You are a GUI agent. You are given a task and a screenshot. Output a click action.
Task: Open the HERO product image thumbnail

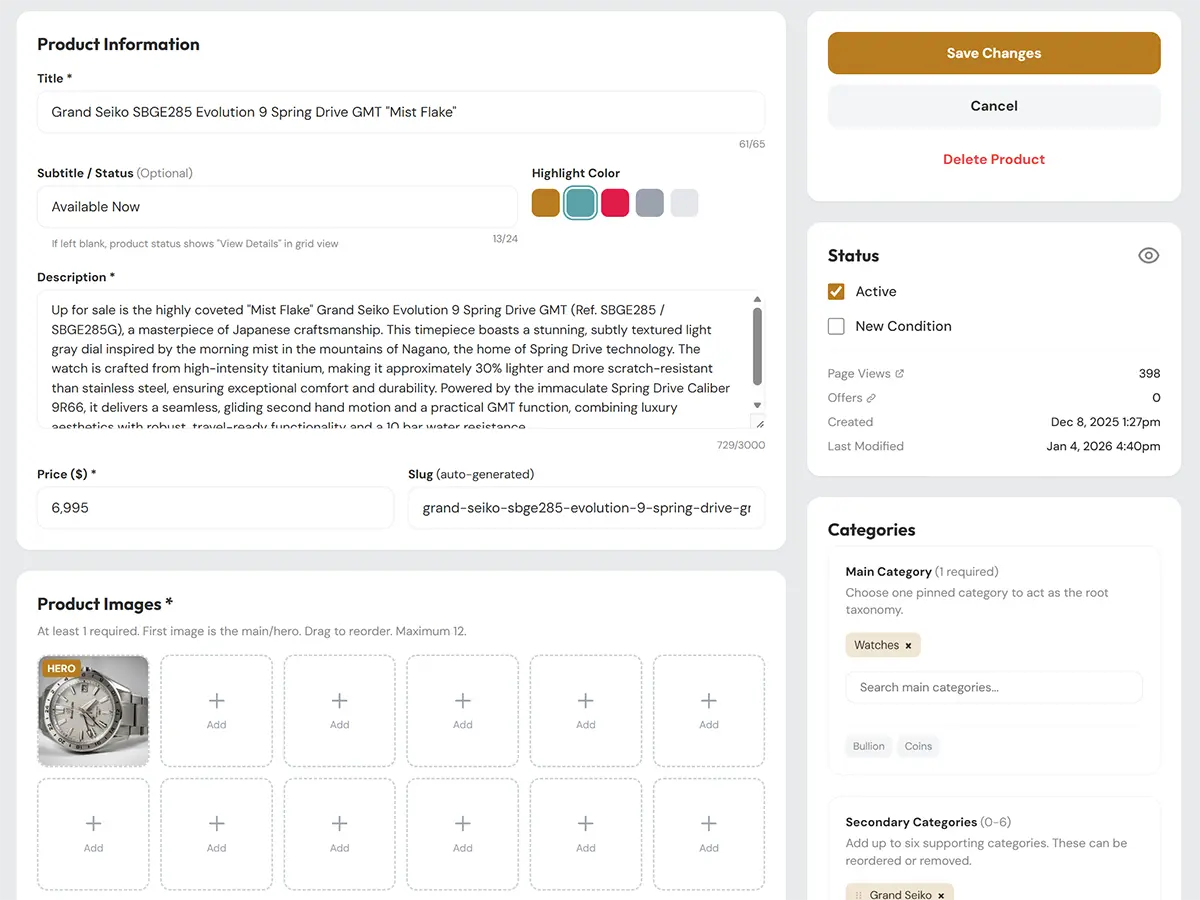(93, 710)
